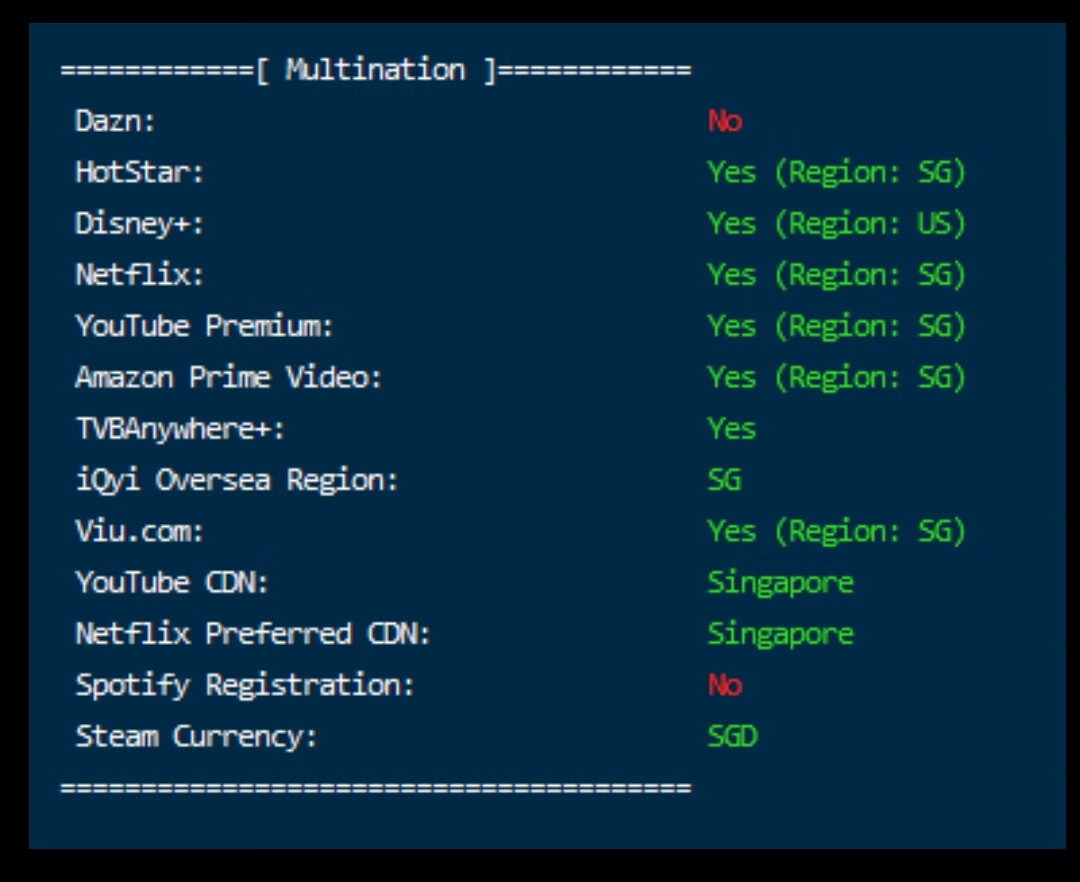The image size is (1080, 882).
Task: Click the Netflix label
Action: [140, 275]
